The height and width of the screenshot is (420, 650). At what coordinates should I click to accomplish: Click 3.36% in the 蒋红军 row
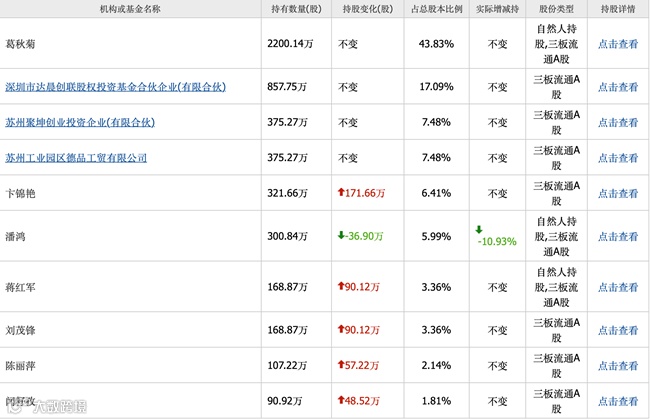pyautogui.click(x=437, y=287)
